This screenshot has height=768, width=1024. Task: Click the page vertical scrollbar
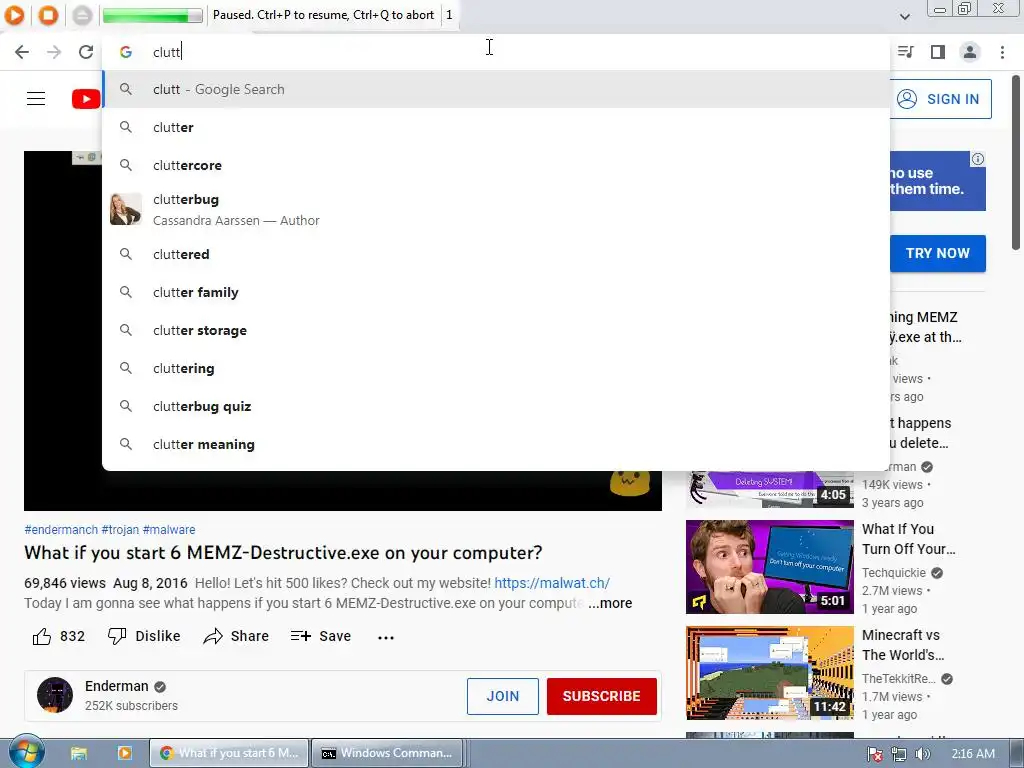1016,163
